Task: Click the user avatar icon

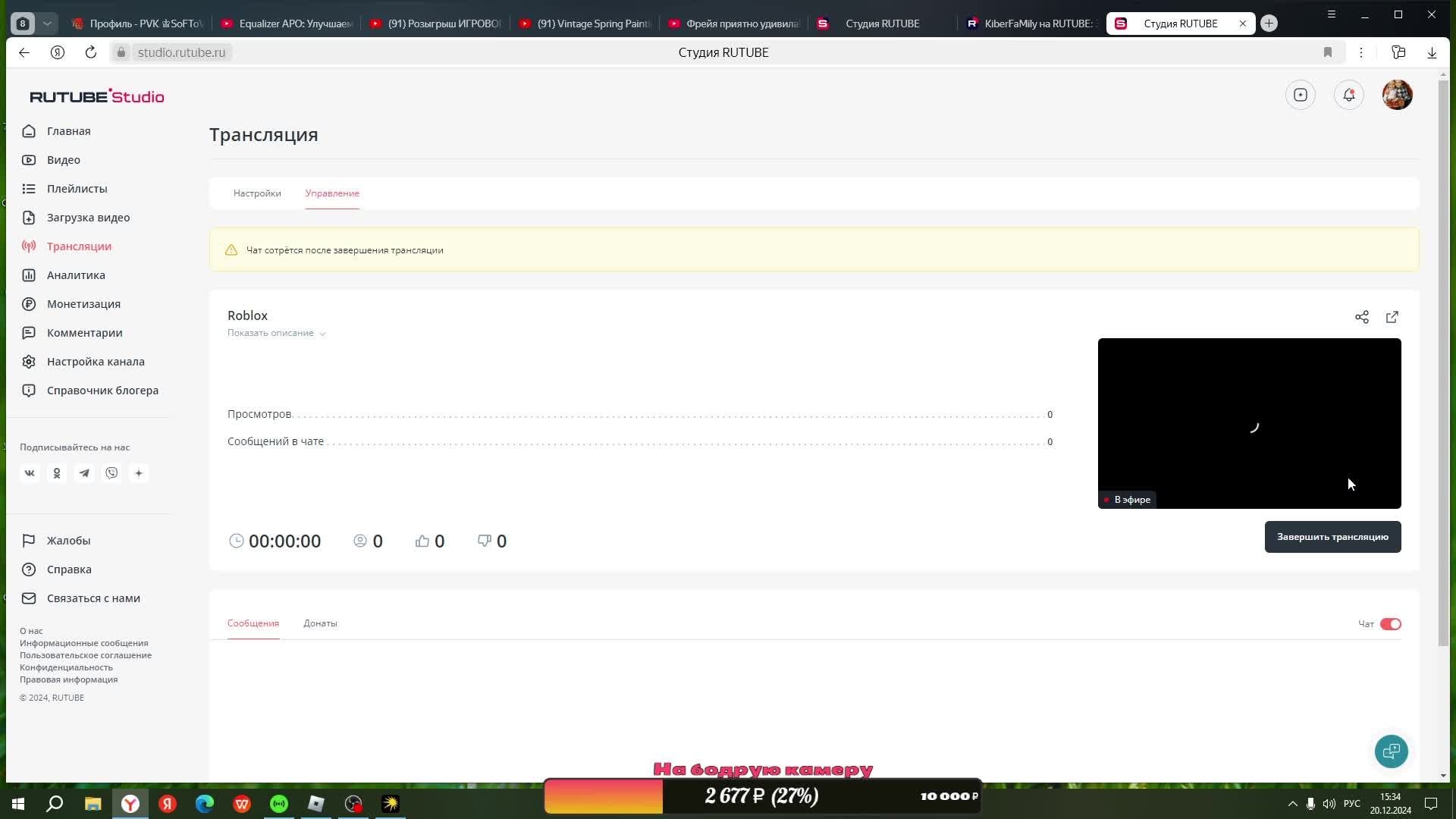Action: click(1397, 95)
